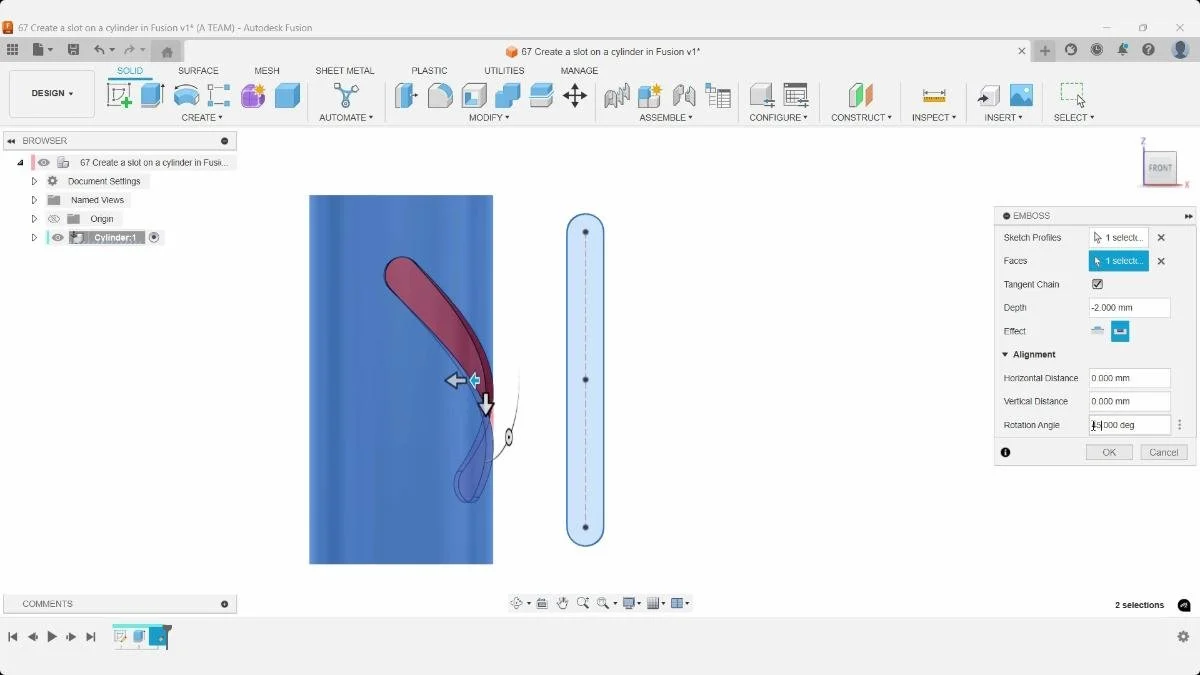
Task: Select the Offset Plane construct icon
Action: tap(860, 95)
